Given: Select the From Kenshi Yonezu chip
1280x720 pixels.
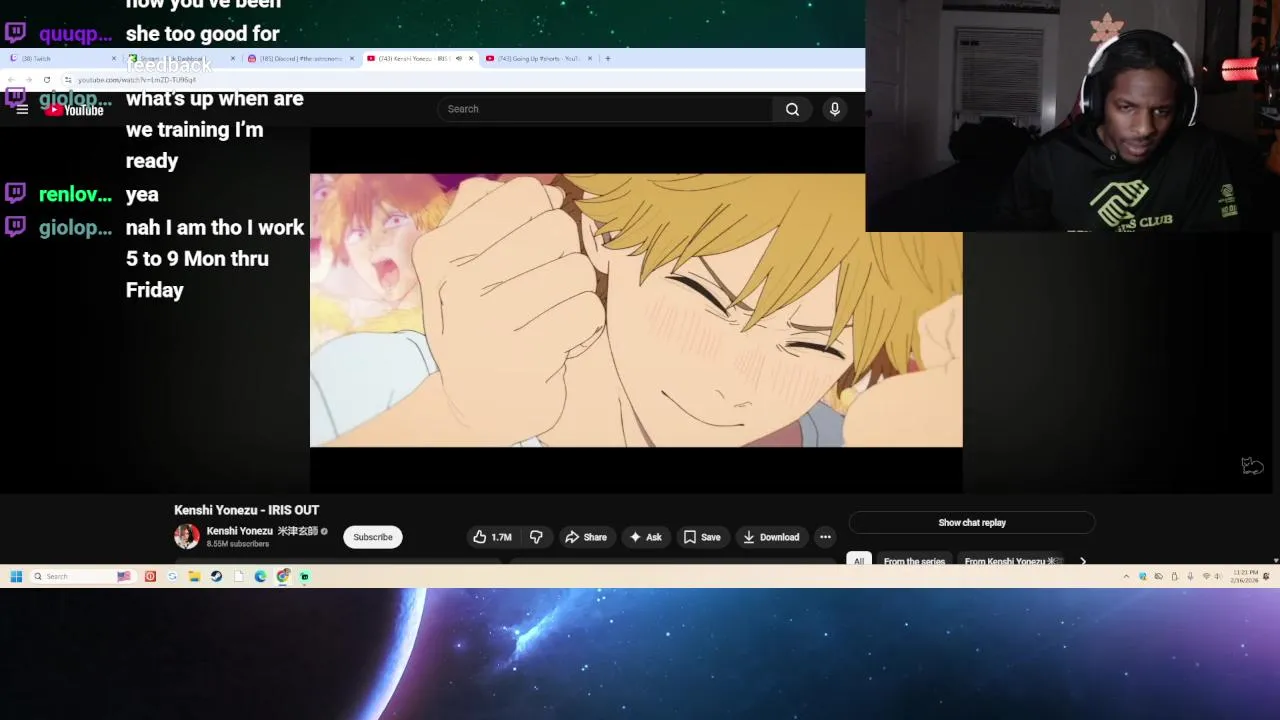Looking at the screenshot, I should pyautogui.click(x=1010, y=561).
